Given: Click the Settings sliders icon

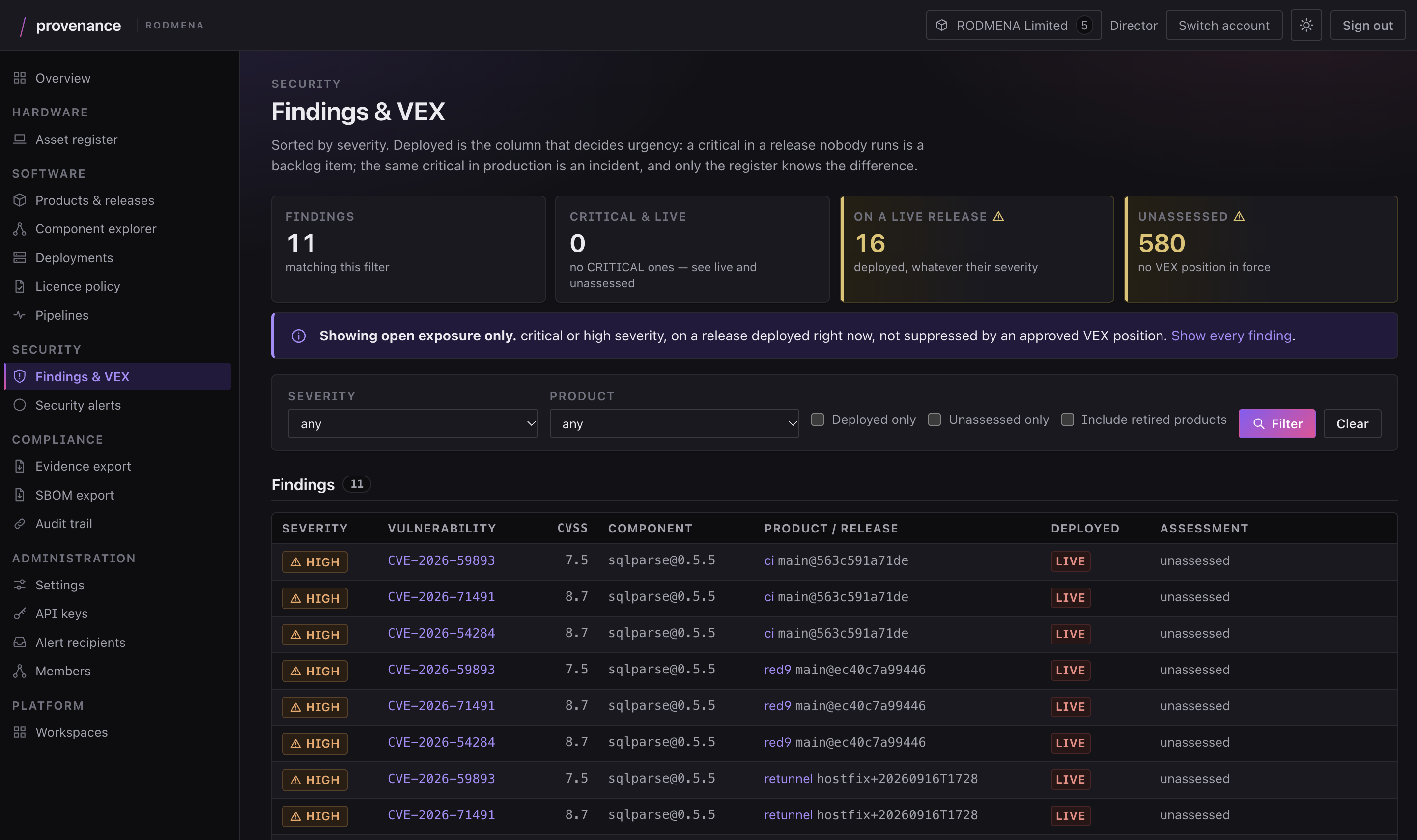Looking at the screenshot, I should click(20, 585).
